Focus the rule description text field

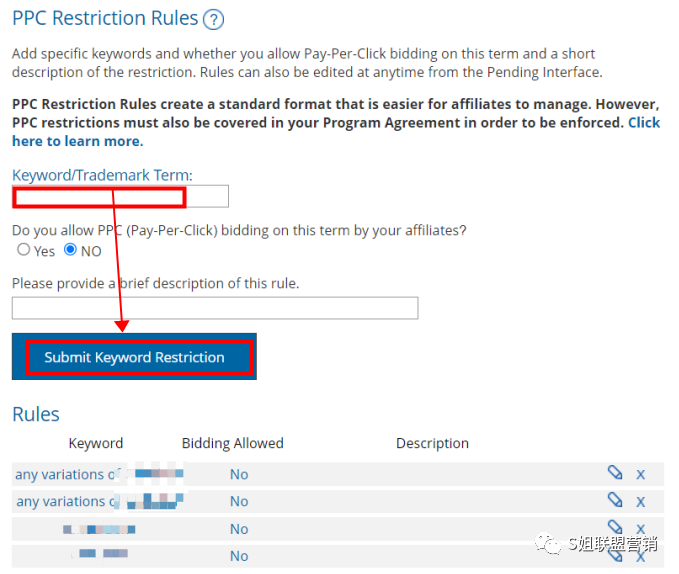[x=215, y=308]
